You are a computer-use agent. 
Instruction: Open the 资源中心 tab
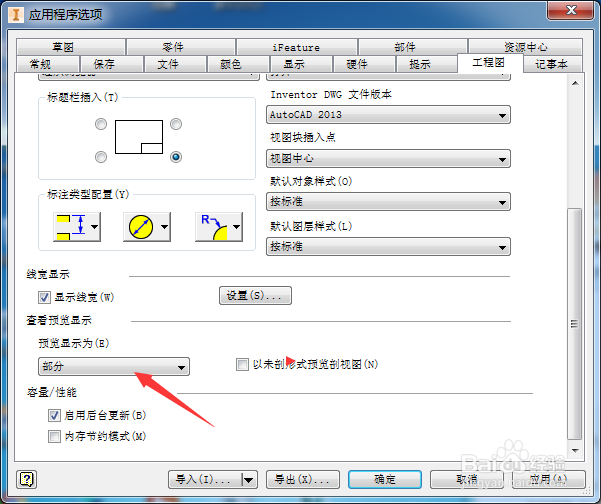pyautogui.click(x=525, y=47)
